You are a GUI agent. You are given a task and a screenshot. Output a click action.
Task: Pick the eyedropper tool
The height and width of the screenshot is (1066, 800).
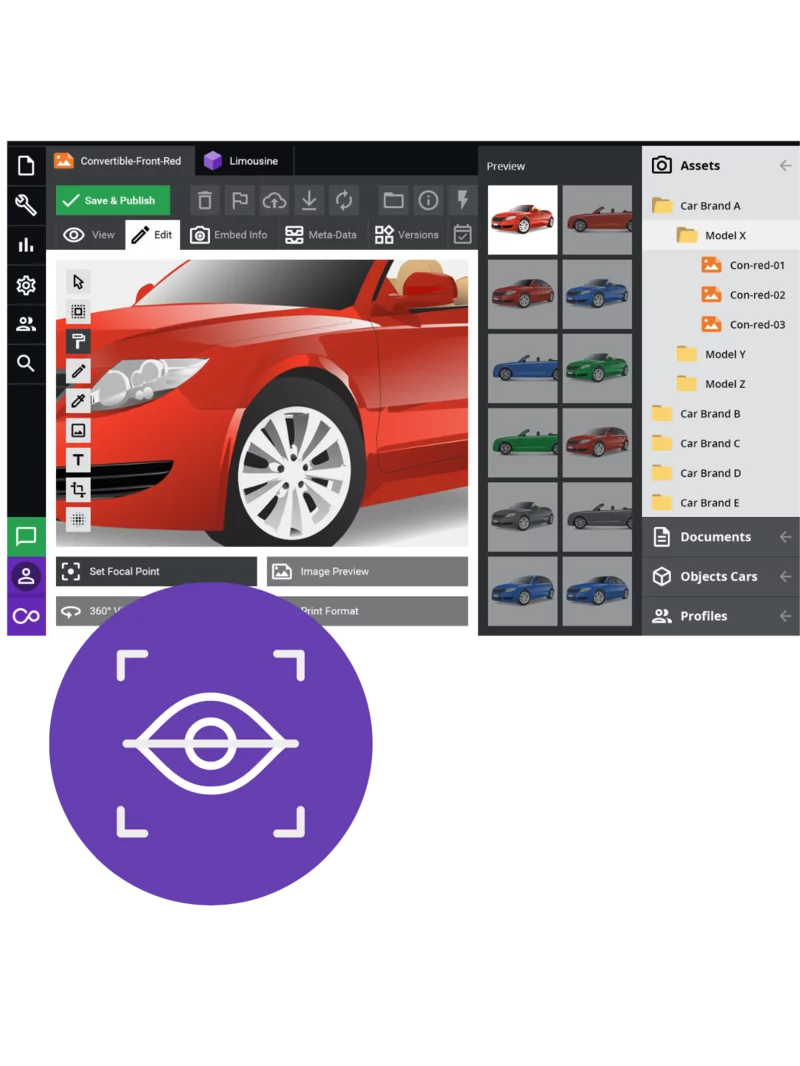pyautogui.click(x=78, y=401)
